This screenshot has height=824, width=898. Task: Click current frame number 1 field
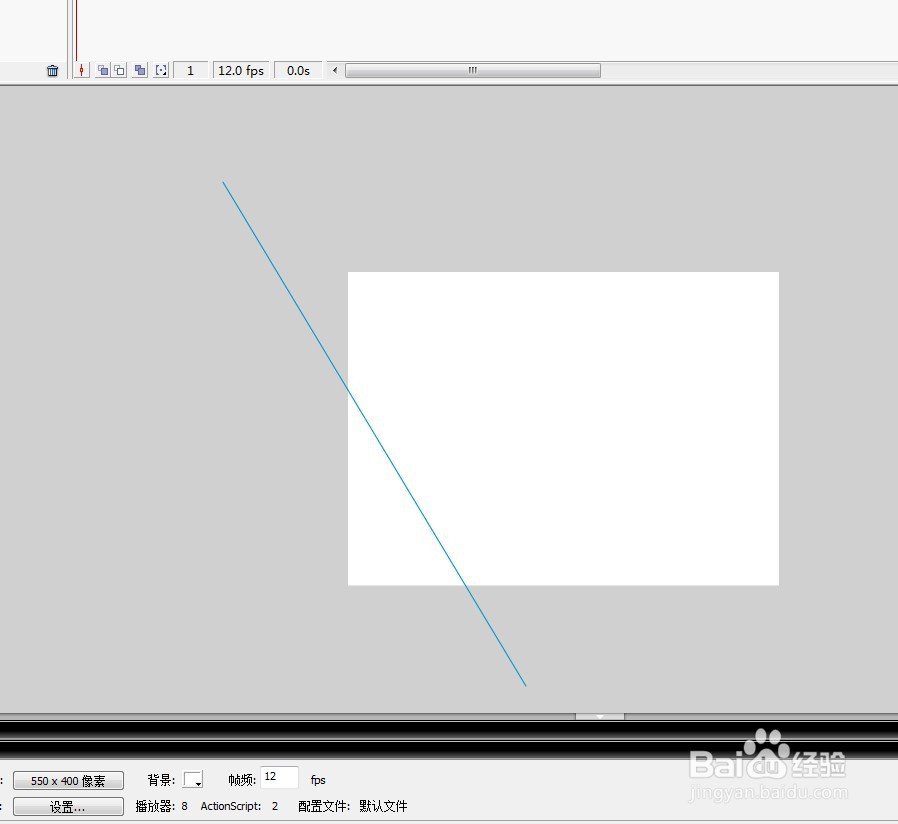[x=190, y=70]
